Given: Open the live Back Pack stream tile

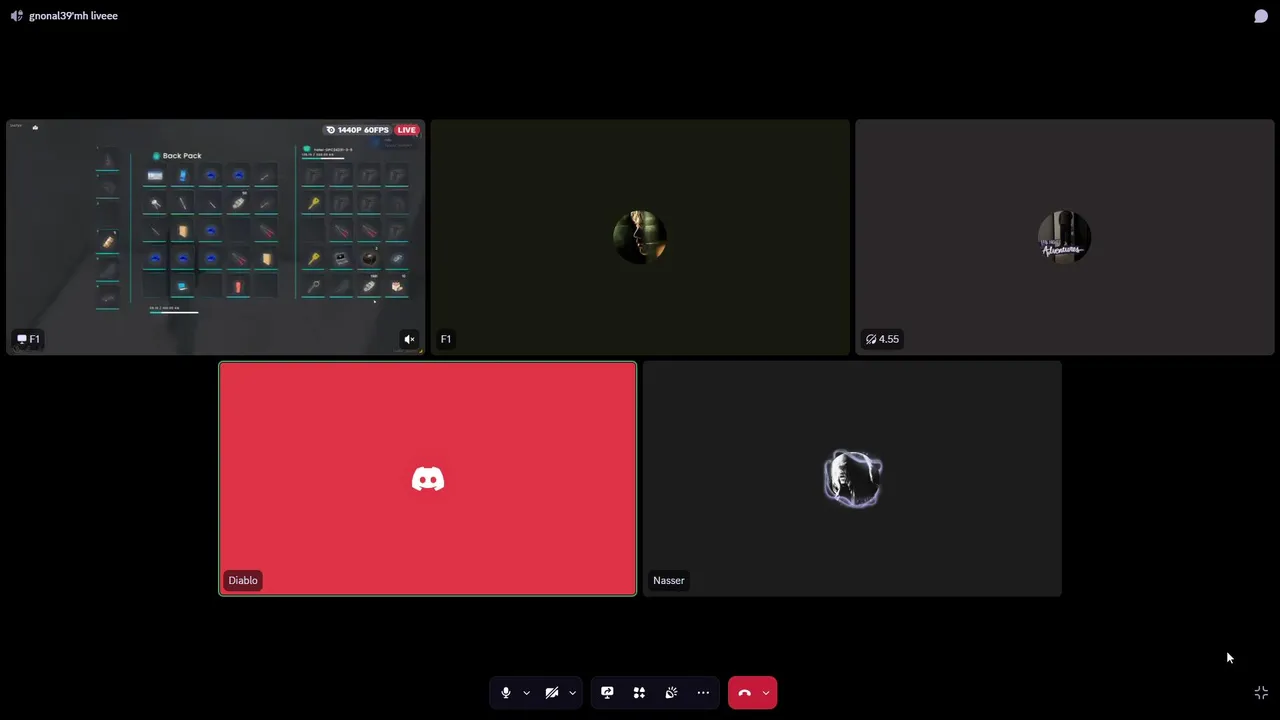Looking at the screenshot, I should pos(215,237).
